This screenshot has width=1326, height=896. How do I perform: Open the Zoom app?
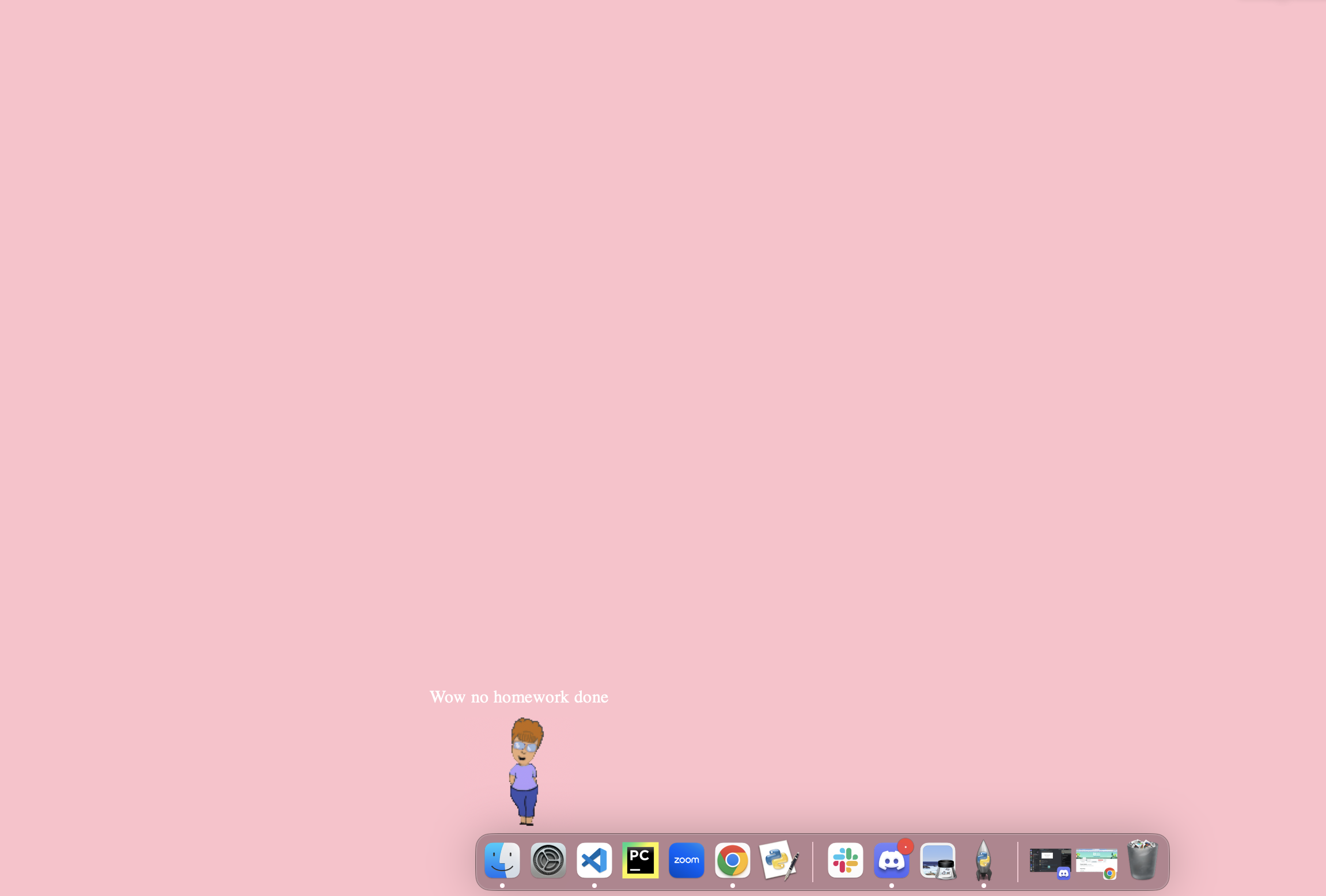click(x=686, y=860)
